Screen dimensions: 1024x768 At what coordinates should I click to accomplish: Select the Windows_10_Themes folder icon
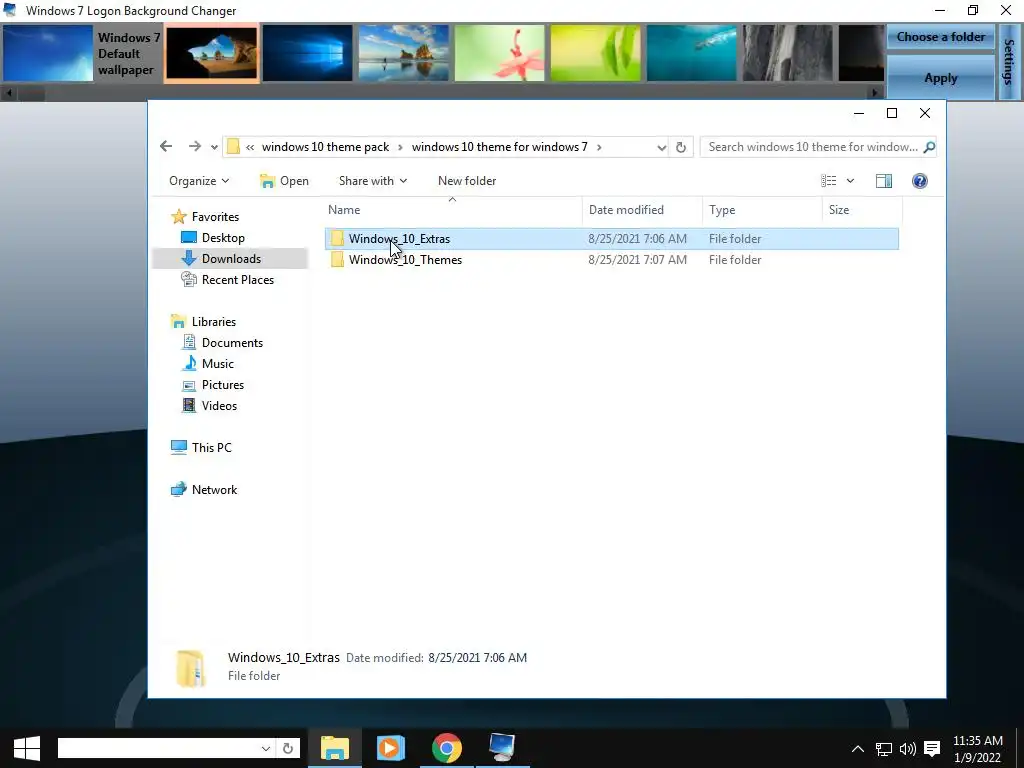(x=337, y=259)
